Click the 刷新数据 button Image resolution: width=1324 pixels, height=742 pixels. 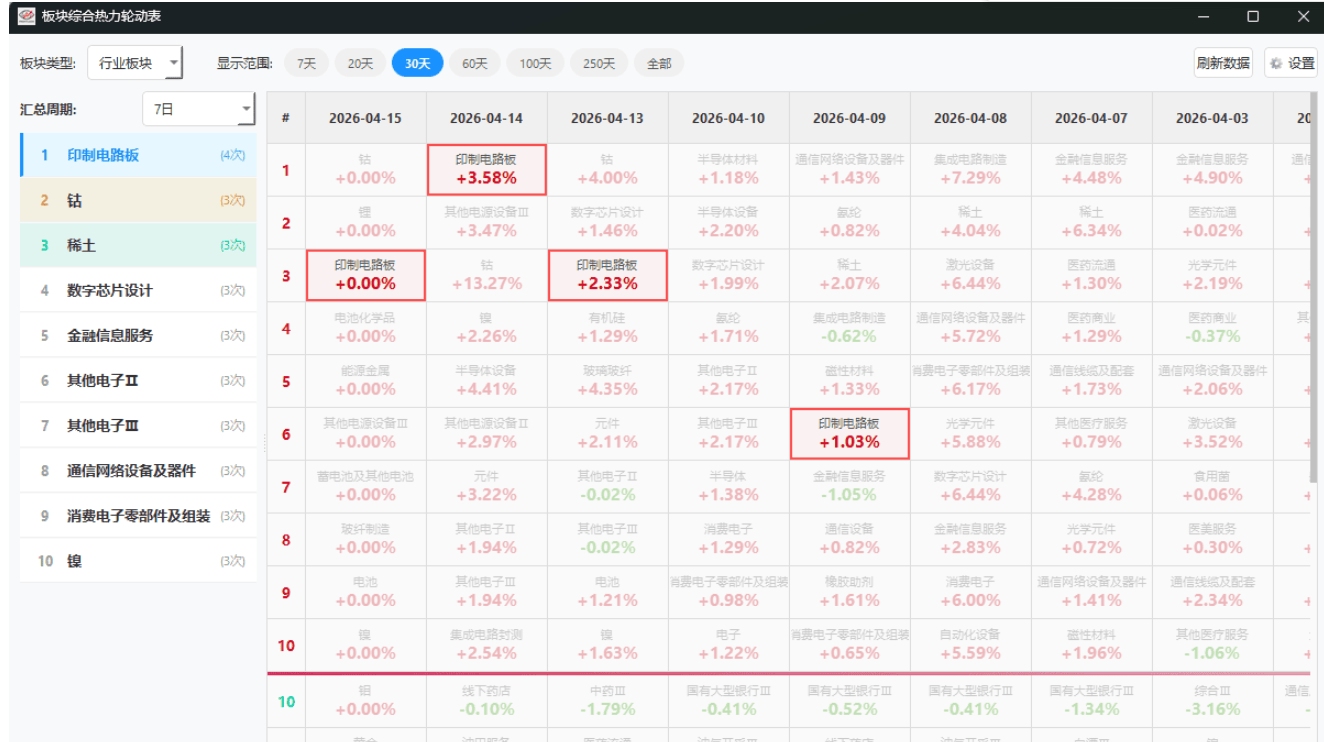point(1223,63)
